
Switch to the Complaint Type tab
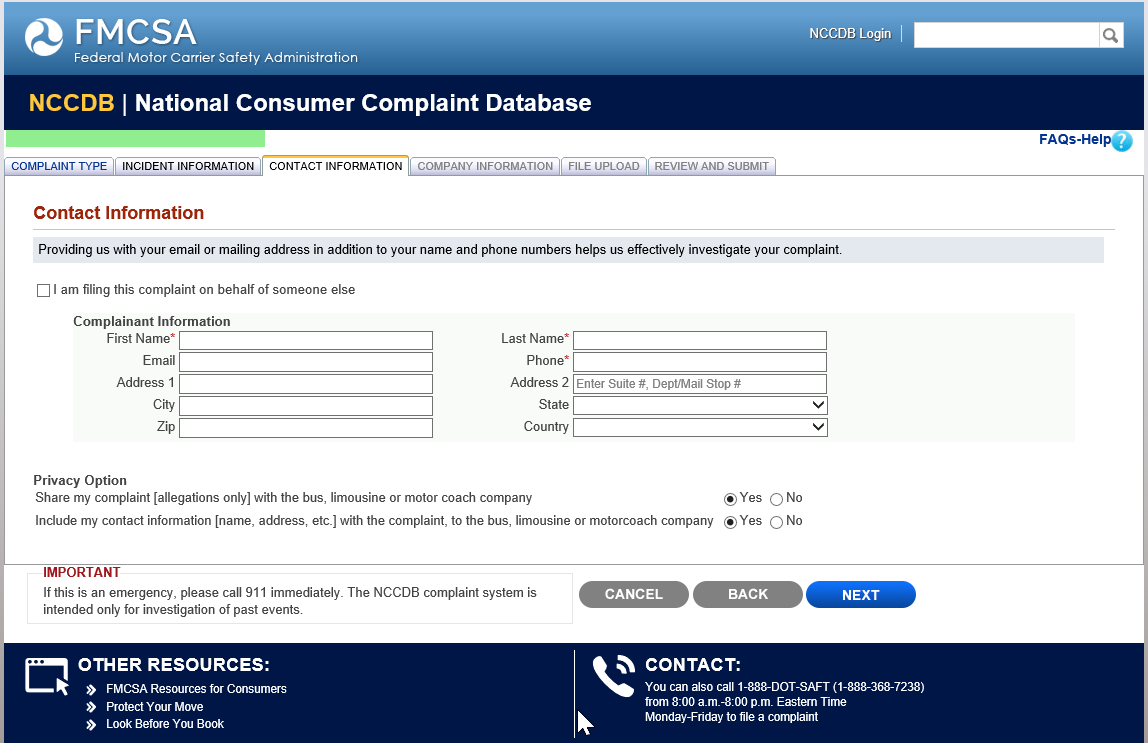click(59, 166)
